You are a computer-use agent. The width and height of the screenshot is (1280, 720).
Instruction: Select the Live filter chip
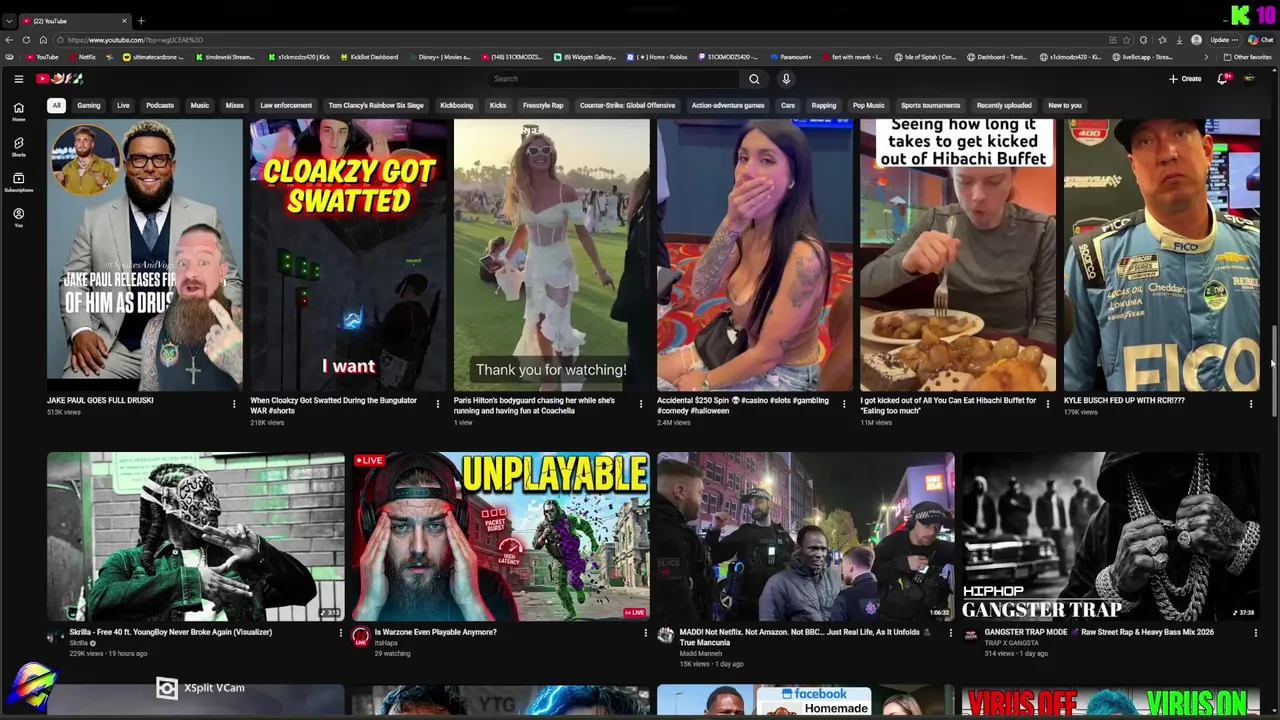[x=123, y=105]
